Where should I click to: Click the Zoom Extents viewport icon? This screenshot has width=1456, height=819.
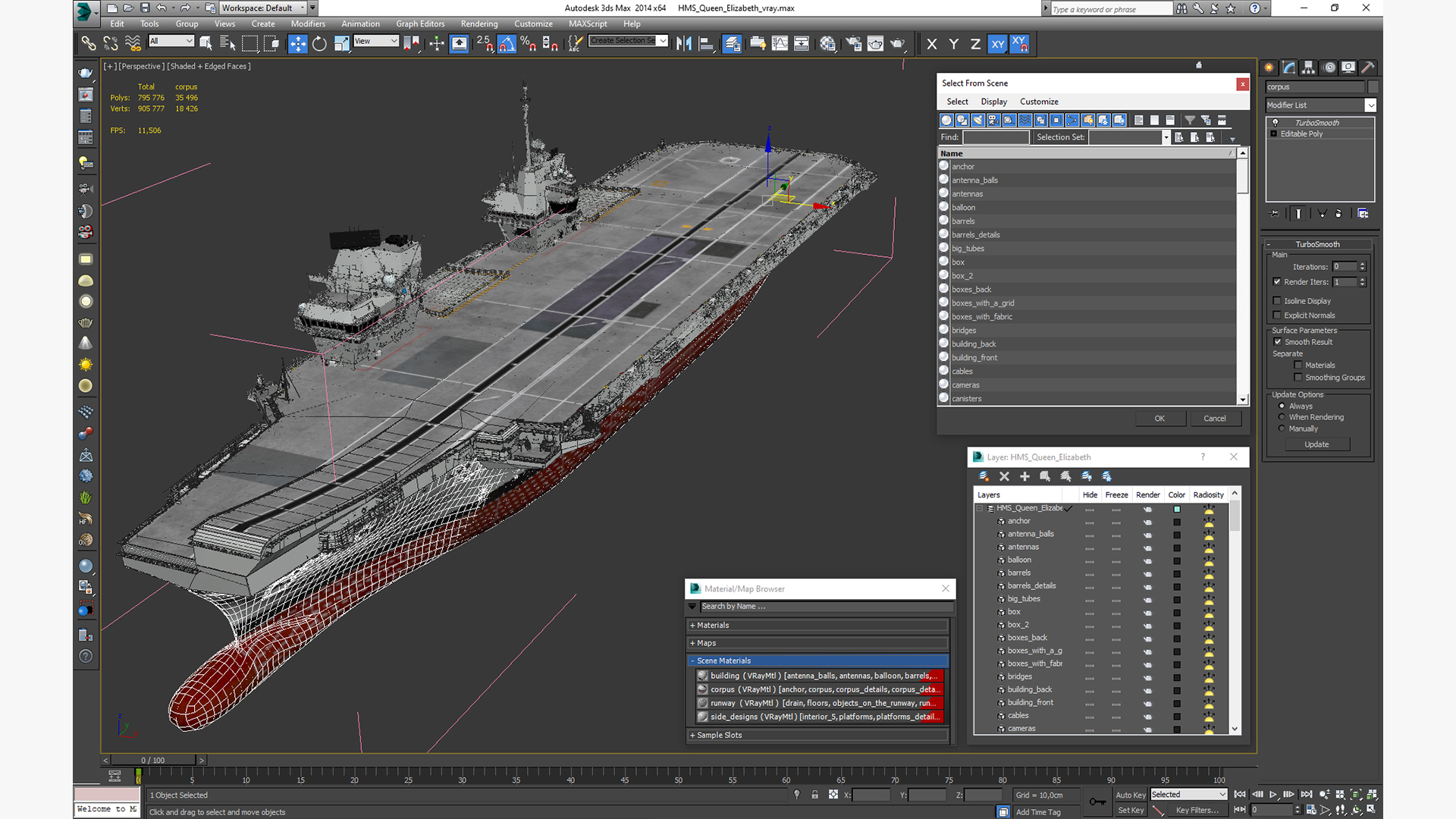[1355, 794]
